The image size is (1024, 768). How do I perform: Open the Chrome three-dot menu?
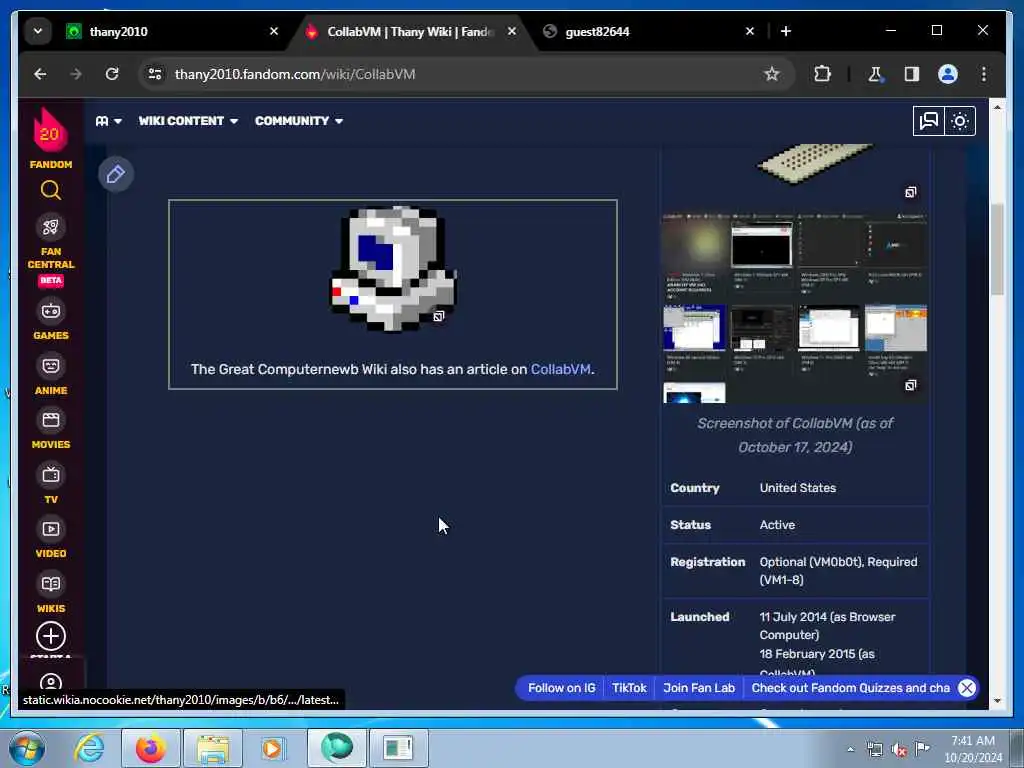pos(984,74)
